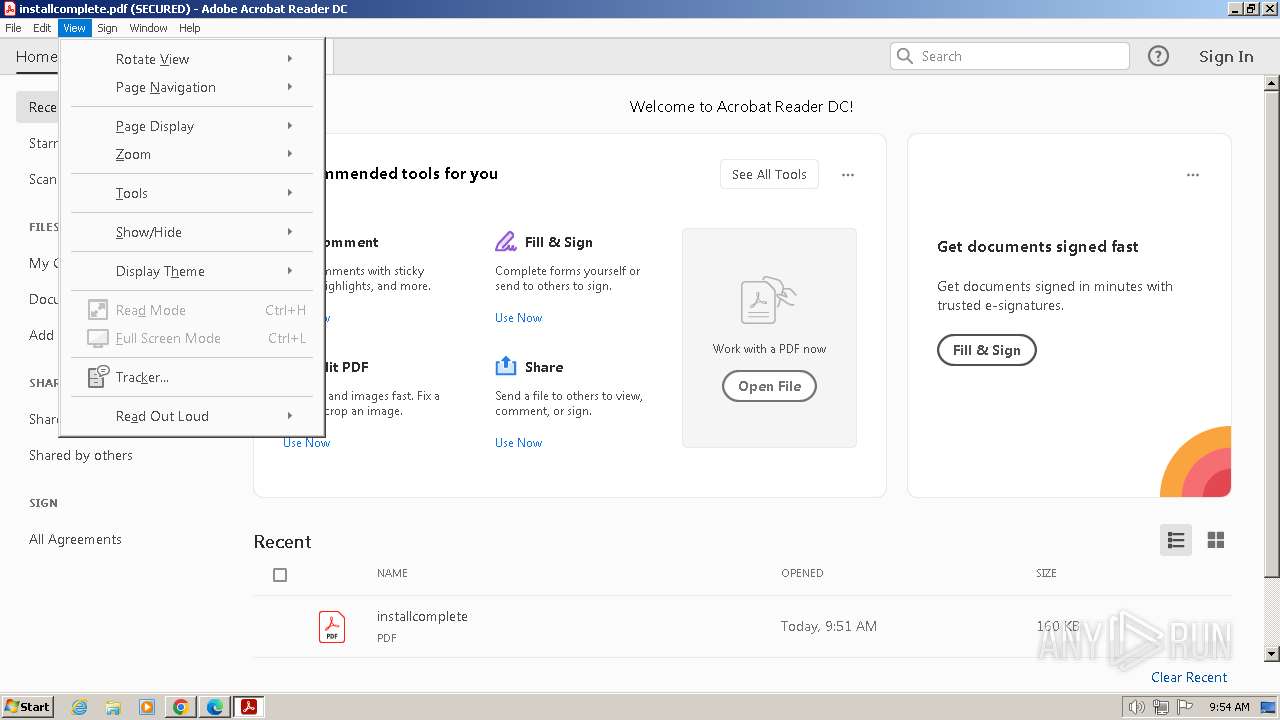Open the File menu
Viewport: 1280px width, 720px height.
(13, 28)
